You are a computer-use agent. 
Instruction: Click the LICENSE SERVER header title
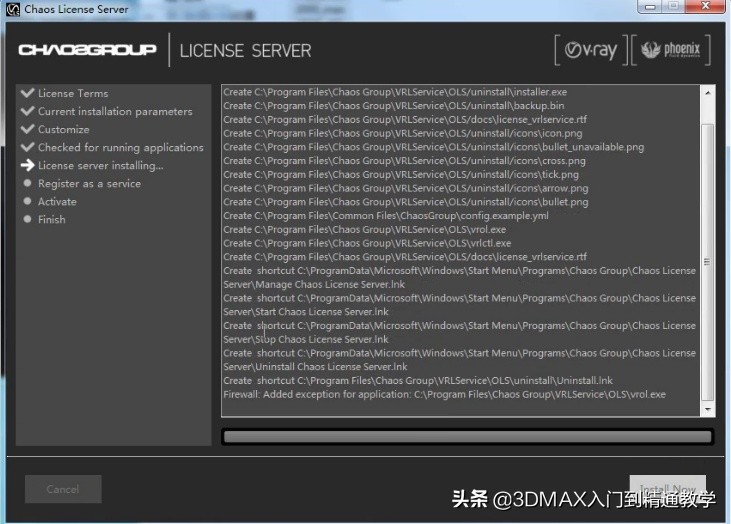[x=245, y=50]
